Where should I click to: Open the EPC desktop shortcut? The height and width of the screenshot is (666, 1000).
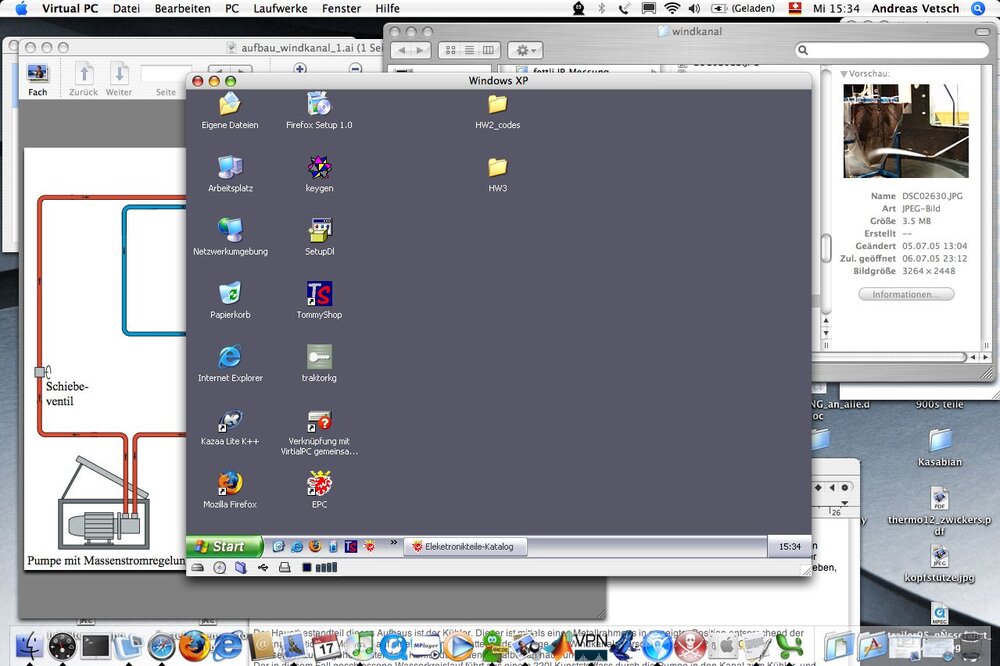pyautogui.click(x=319, y=489)
